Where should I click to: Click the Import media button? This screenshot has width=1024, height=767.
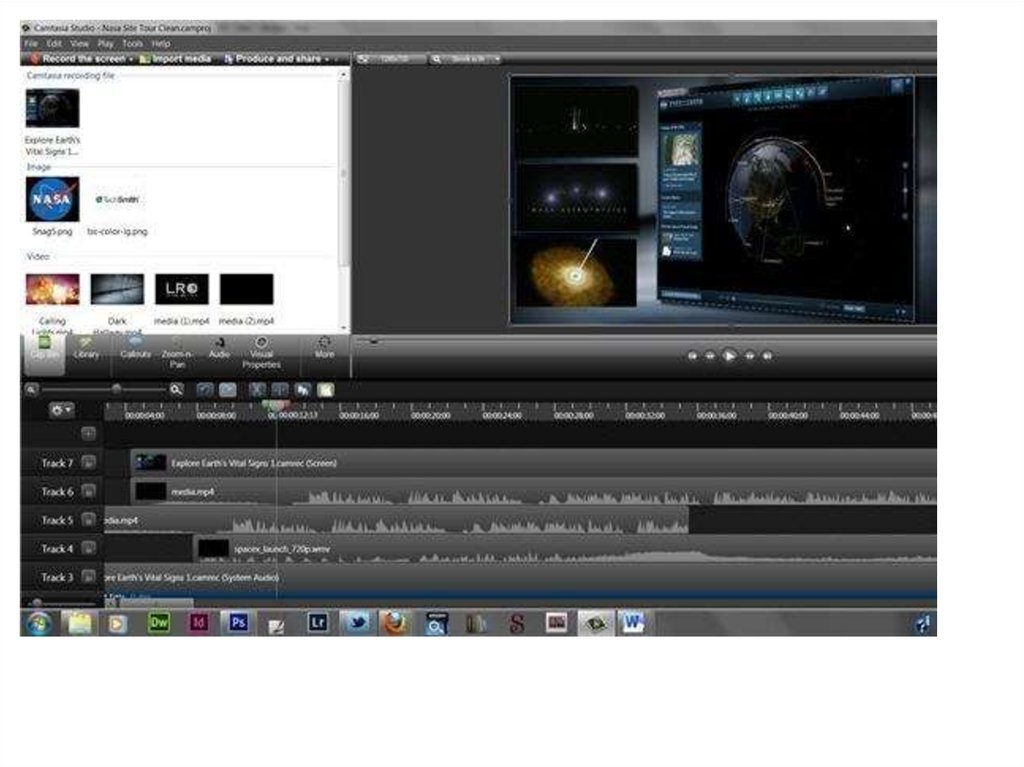click(x=176, y=59)
